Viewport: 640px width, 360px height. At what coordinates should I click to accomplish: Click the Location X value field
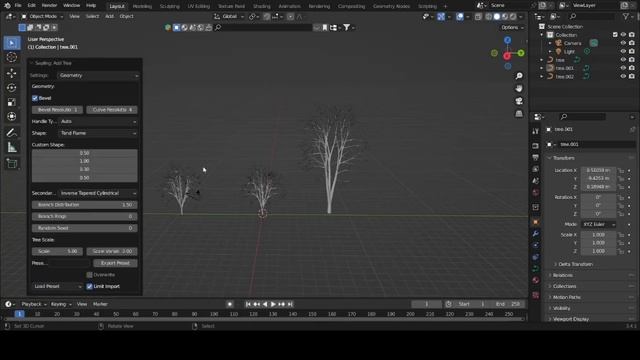coord(598,170)
